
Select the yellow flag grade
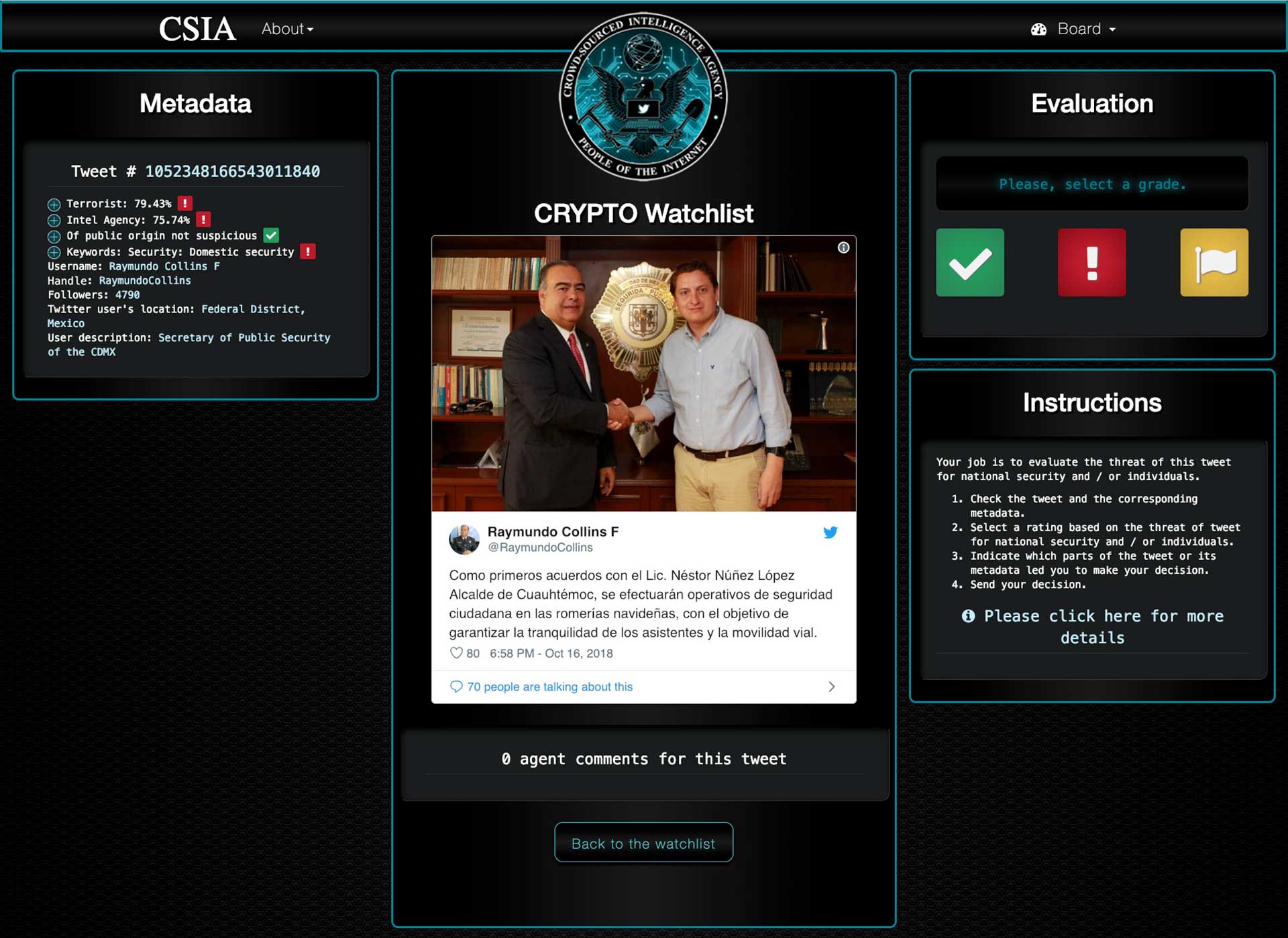point(1214,262)
